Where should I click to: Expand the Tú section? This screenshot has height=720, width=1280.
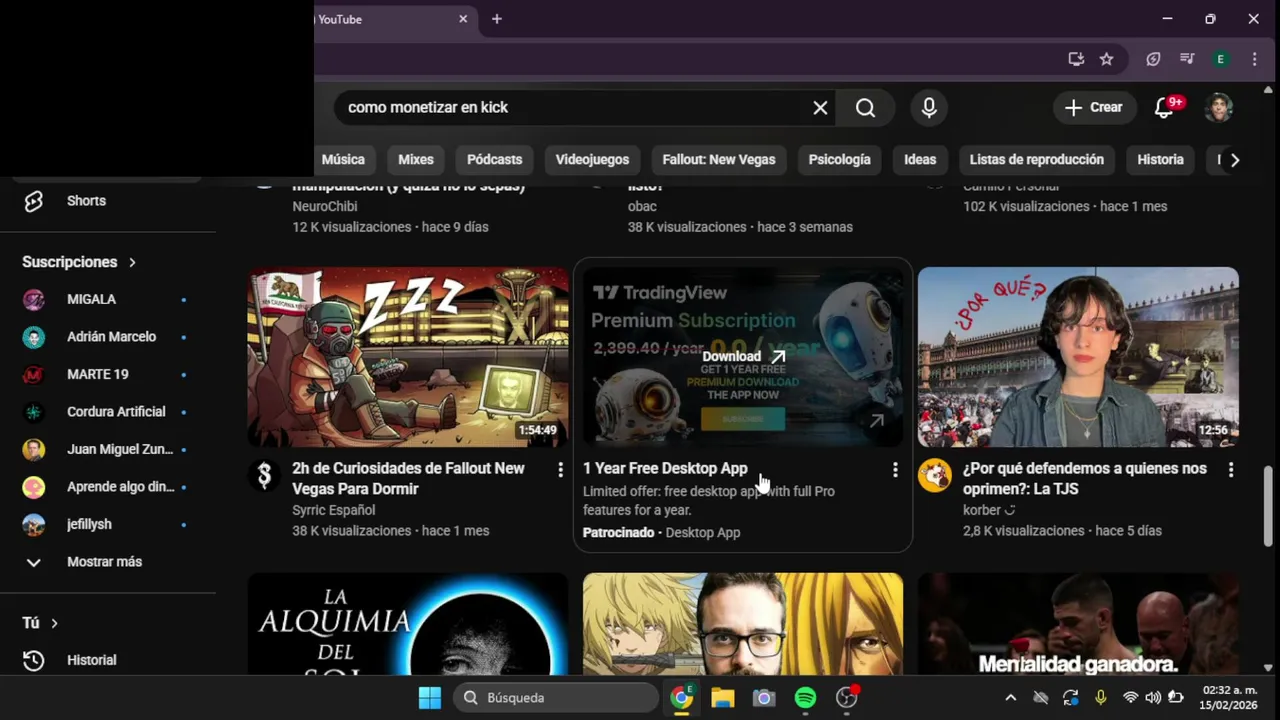[x=40, y=623]
